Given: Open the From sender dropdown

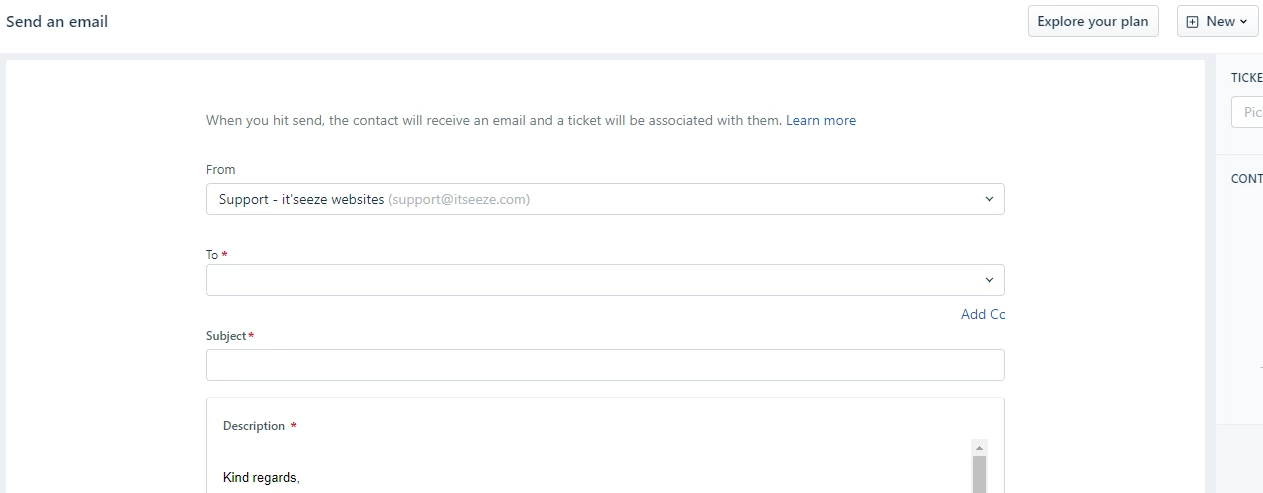Looking at the screenshot, I should 605,199.
